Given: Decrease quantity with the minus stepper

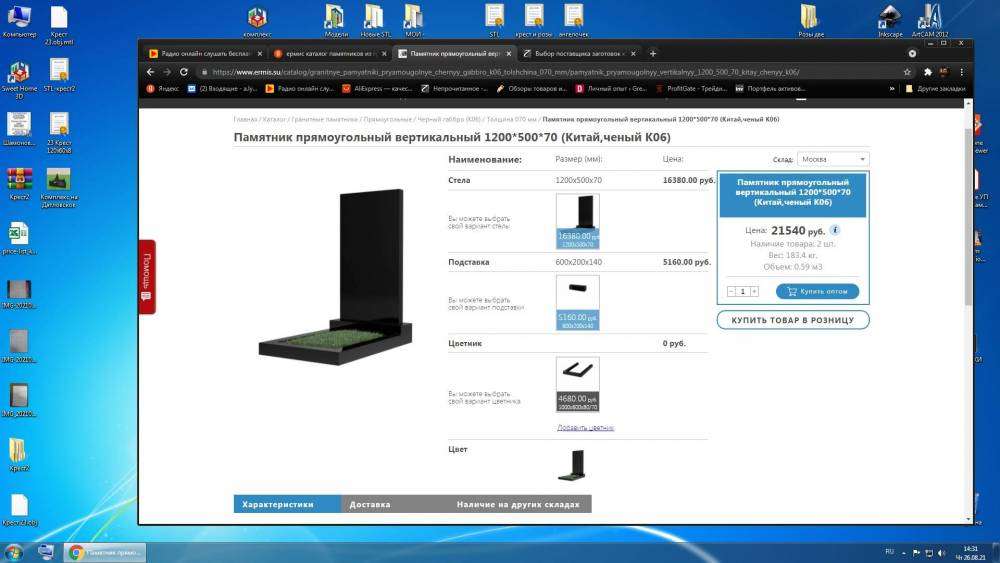Looking at the screenshot, I should coord(731,291).
